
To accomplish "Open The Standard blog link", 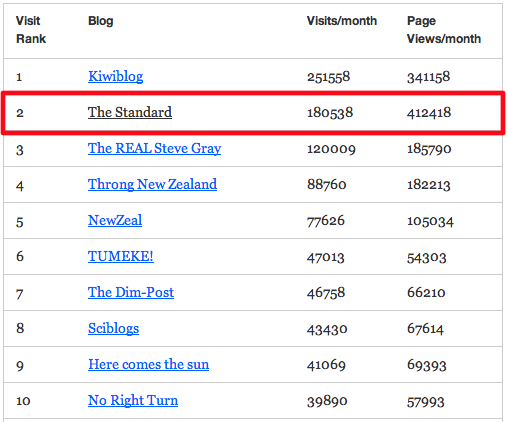I will (130, 112).
